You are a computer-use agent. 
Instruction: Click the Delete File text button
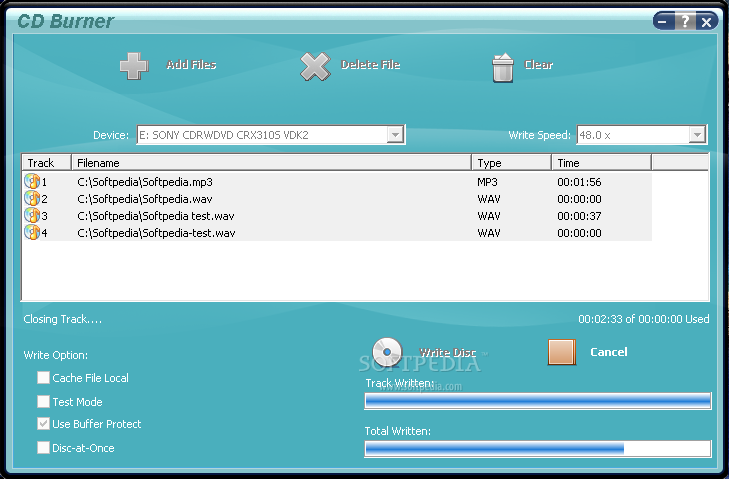tap(371, 65)
